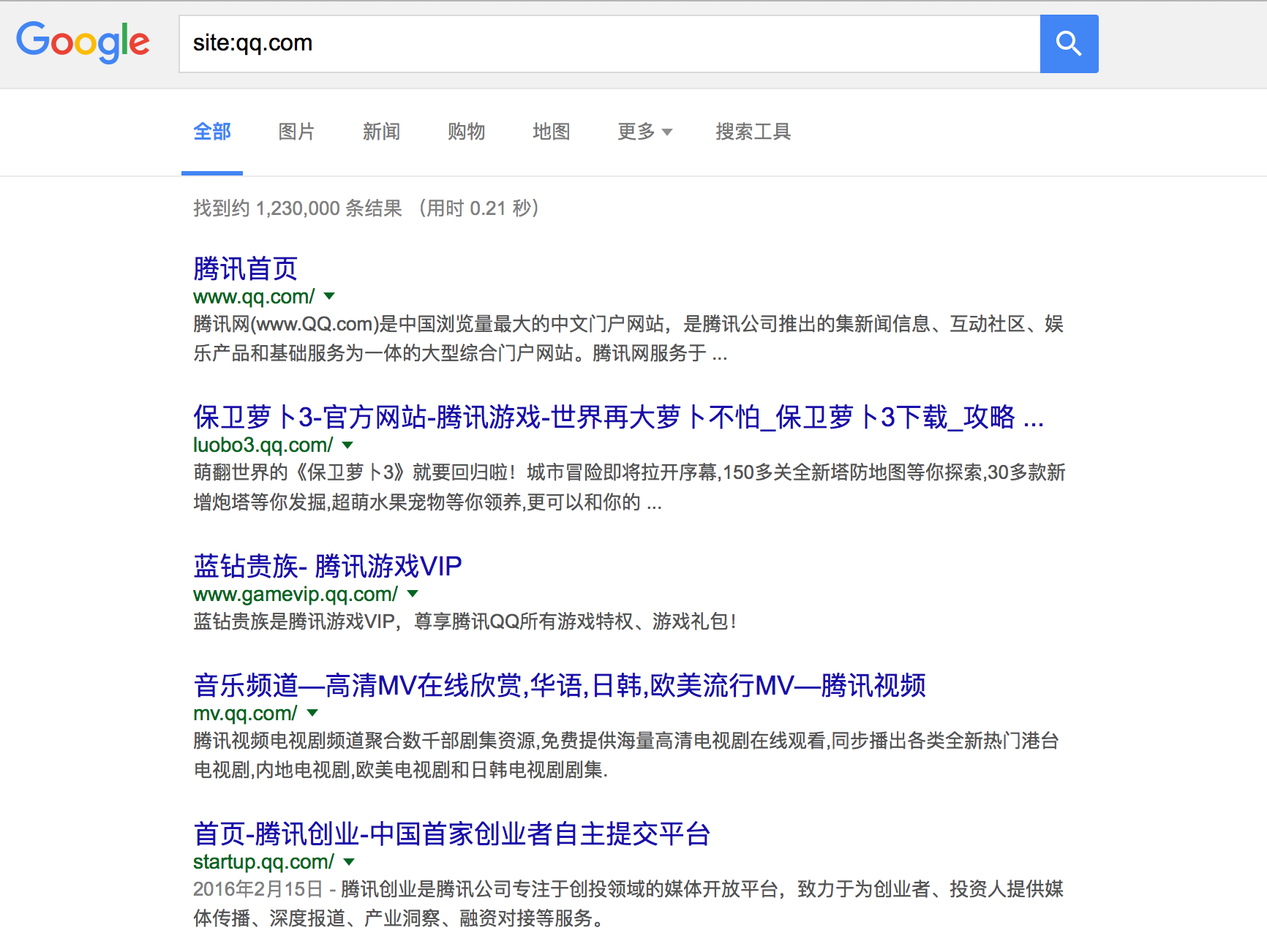Select the 全部 tab
1267x952 pixels.
tap(211, 132)
